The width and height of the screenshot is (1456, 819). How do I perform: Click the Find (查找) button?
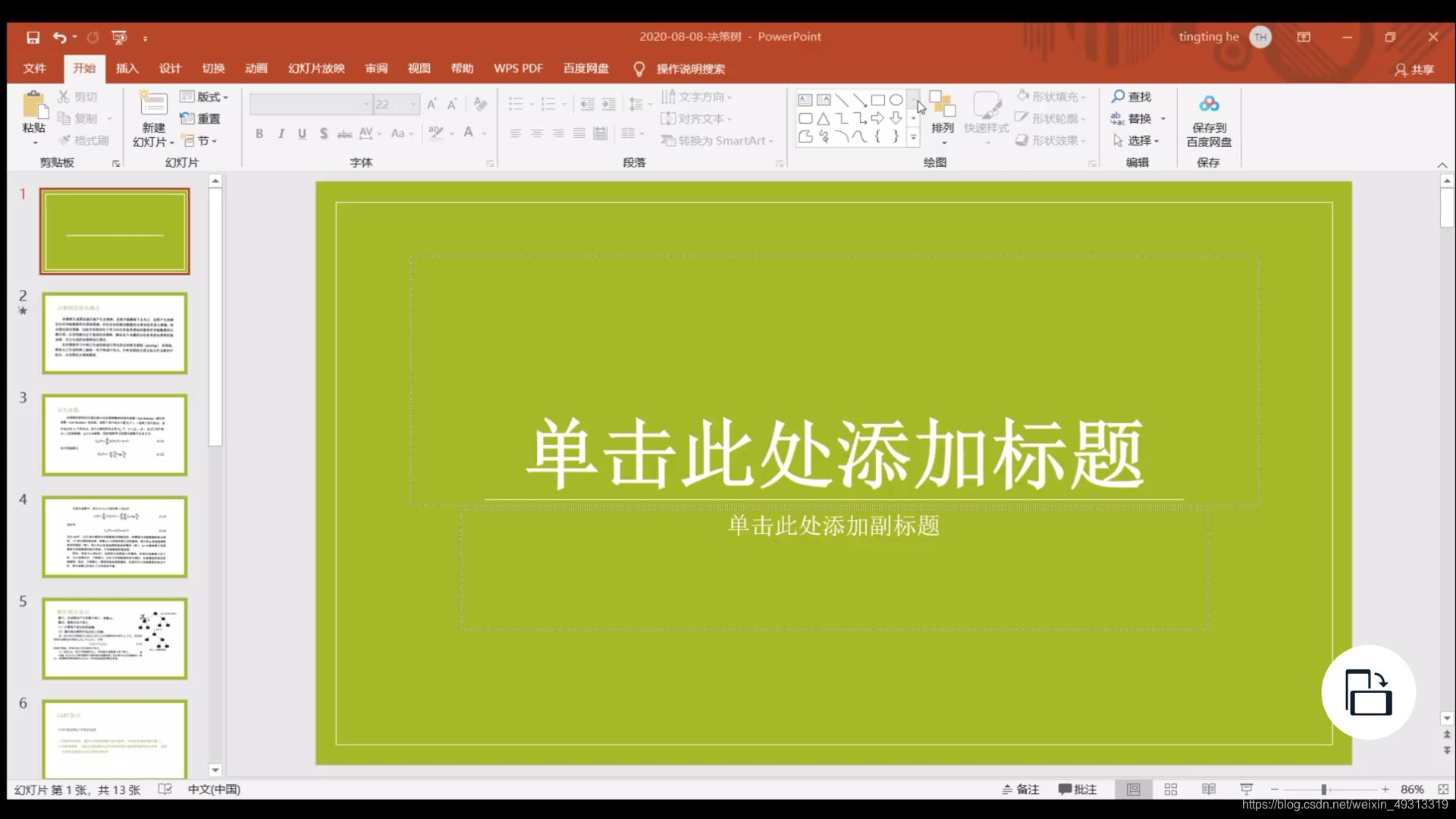(1131, 97)
